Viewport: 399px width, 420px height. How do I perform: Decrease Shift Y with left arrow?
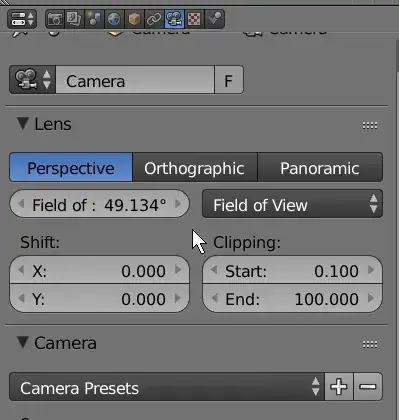[x=21, y=298]
